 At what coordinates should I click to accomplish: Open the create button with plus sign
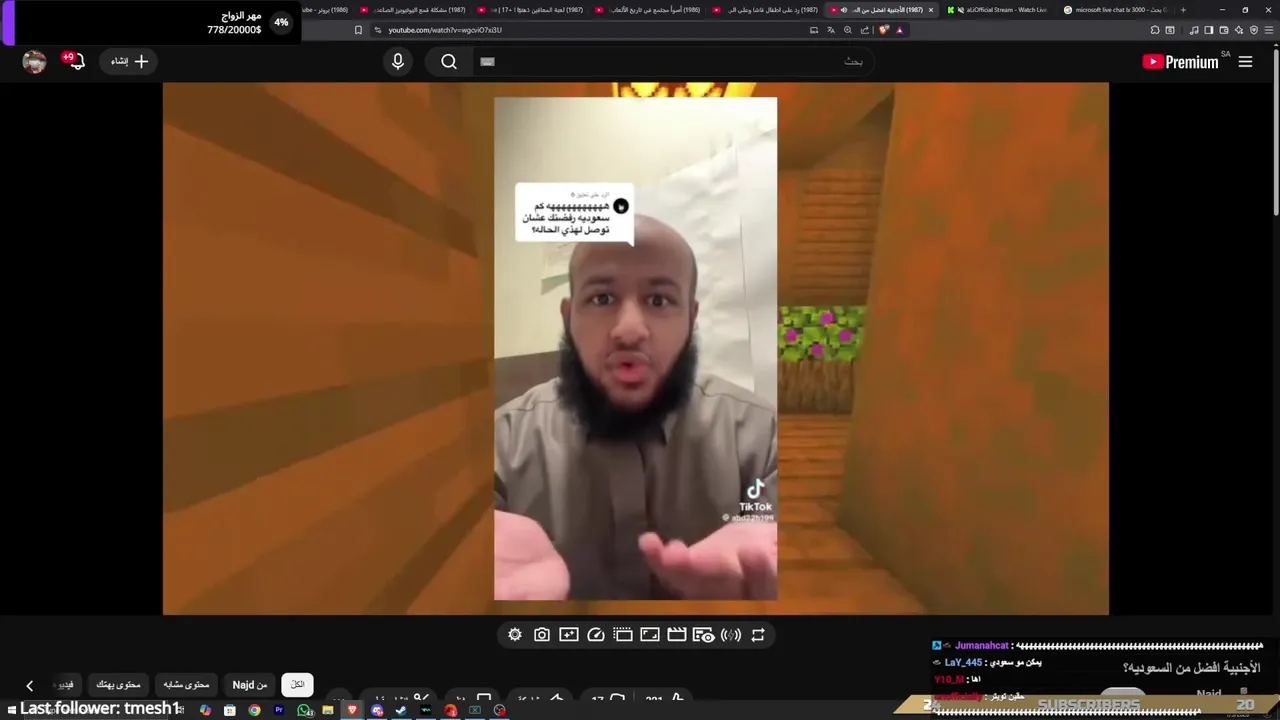pyautogui.click(x=129, y=62)
